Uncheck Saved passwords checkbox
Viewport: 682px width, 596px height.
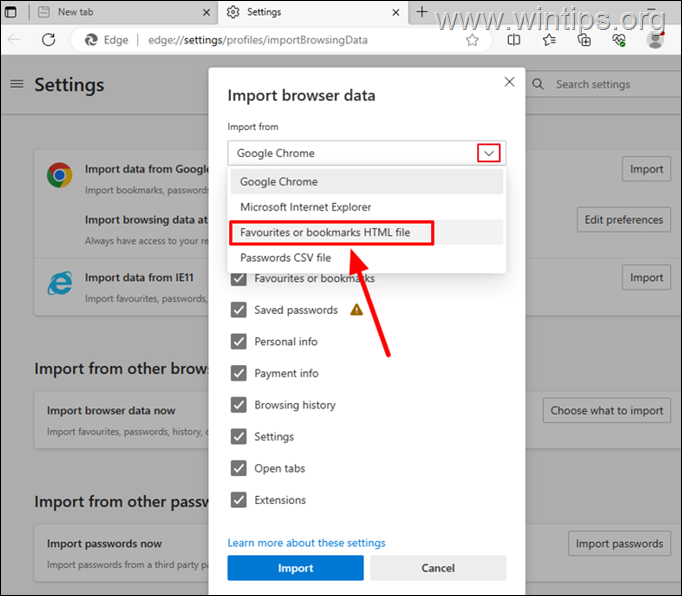coord(238,310)
